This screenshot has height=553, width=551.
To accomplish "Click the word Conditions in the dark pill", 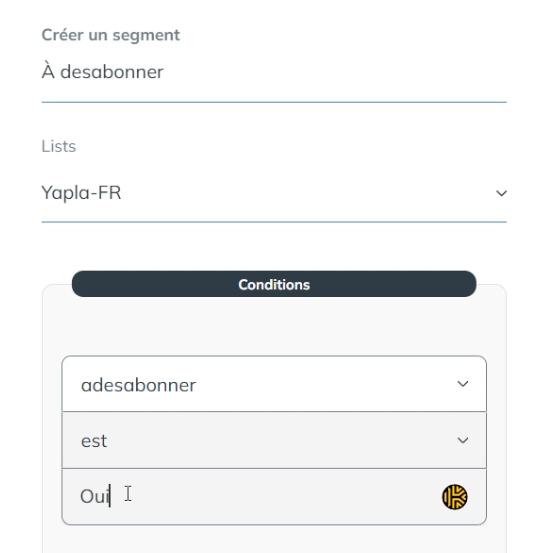I will coord(274,285).
